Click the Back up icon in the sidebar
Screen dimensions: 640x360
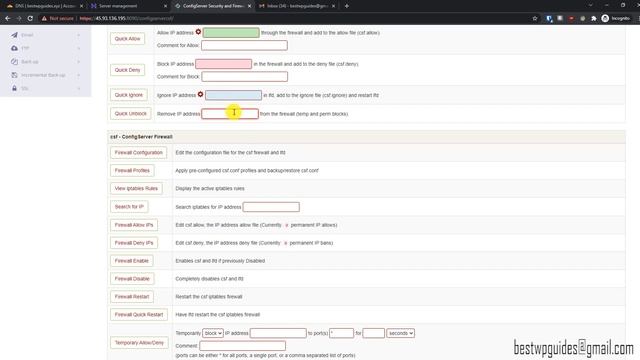[14, 62]
